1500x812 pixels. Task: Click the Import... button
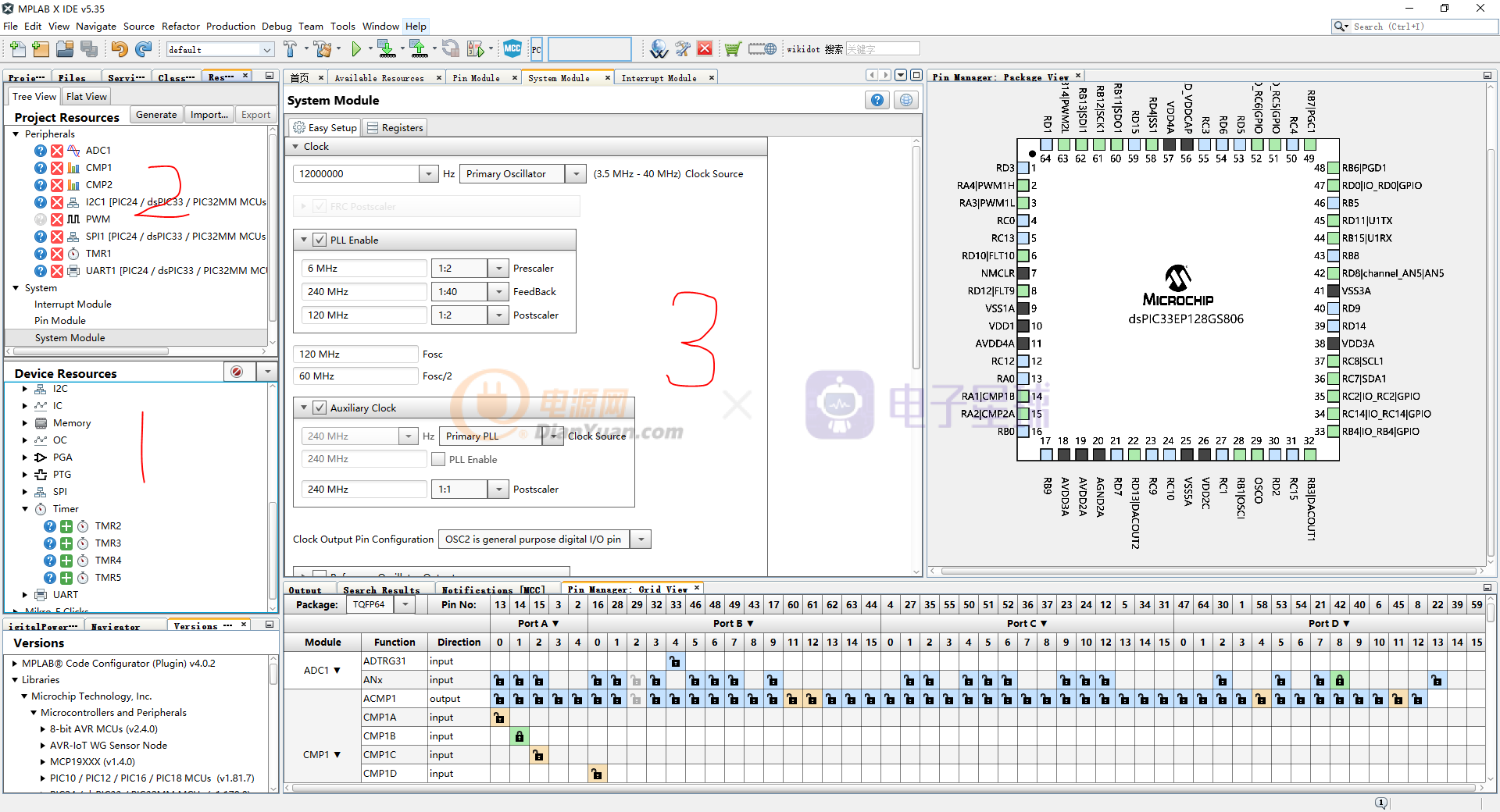[209, 115]
